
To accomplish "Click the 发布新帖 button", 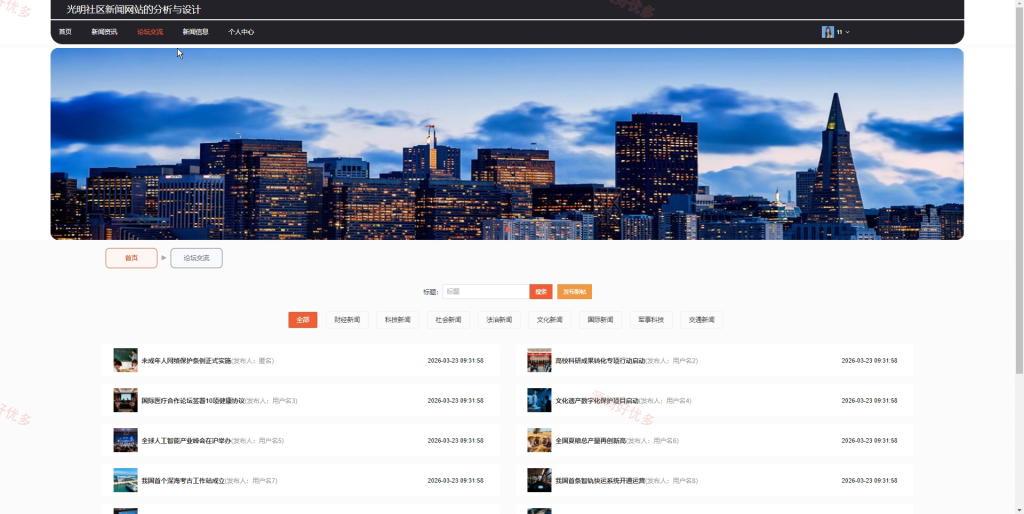I will click(x=575, y=292).
